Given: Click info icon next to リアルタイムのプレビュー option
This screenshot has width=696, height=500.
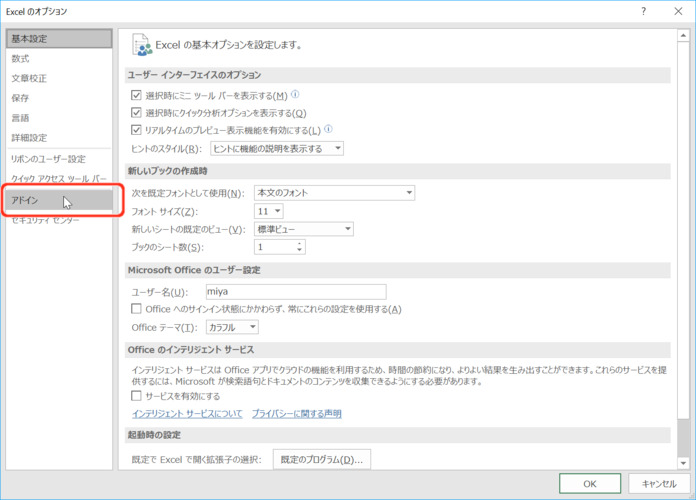Looking at the screenshot, I should (328, 129).
